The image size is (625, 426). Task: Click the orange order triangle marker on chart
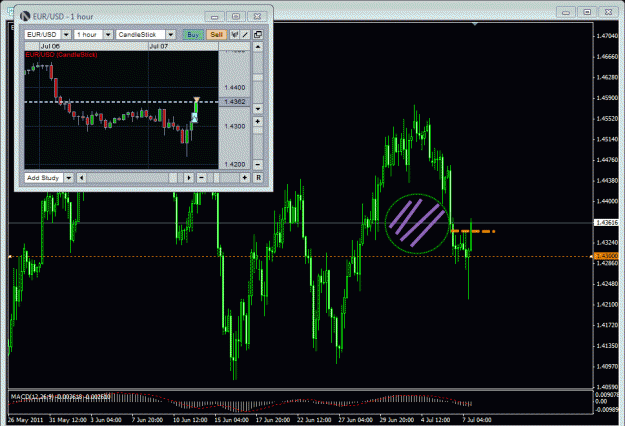(197, 100)
